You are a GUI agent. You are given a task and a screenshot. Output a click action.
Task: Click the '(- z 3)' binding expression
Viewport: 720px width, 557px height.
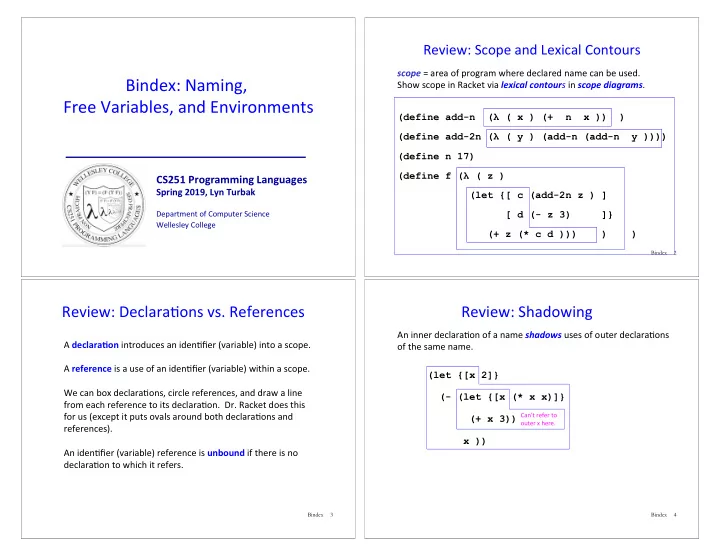click(x=550, y=214)
